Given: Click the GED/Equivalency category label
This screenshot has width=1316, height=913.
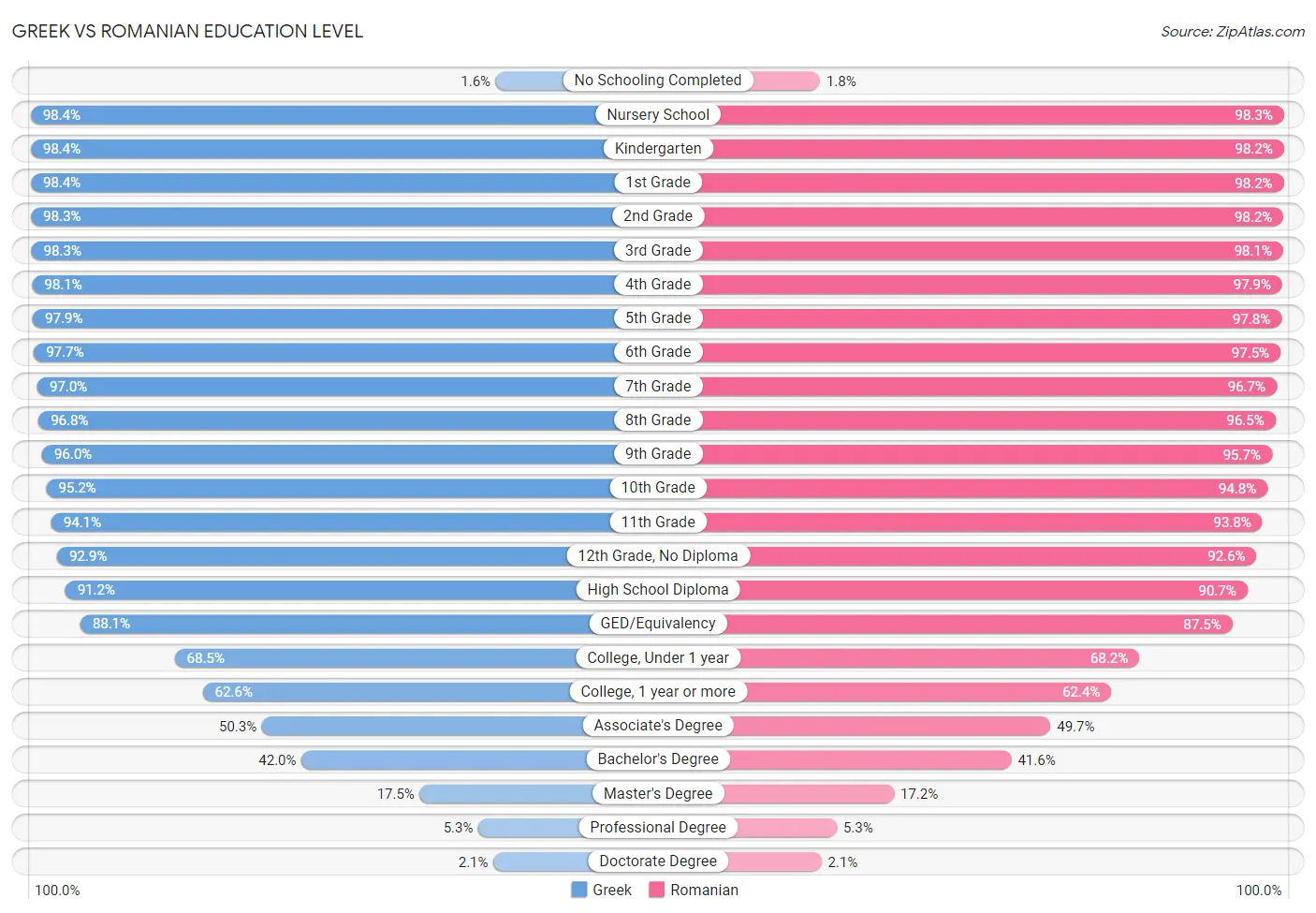Looking at the screenshot, I should (x=658, y=623).
